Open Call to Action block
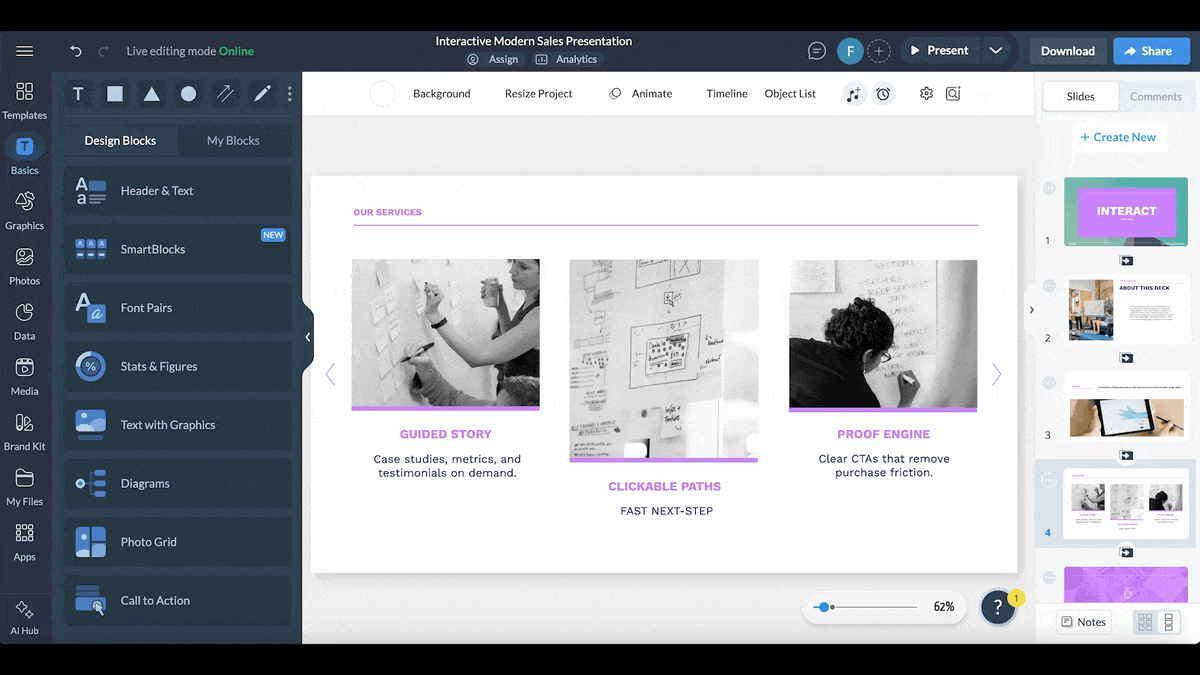The width and height of the screenshot is (1200, 675). coord(178,600)
